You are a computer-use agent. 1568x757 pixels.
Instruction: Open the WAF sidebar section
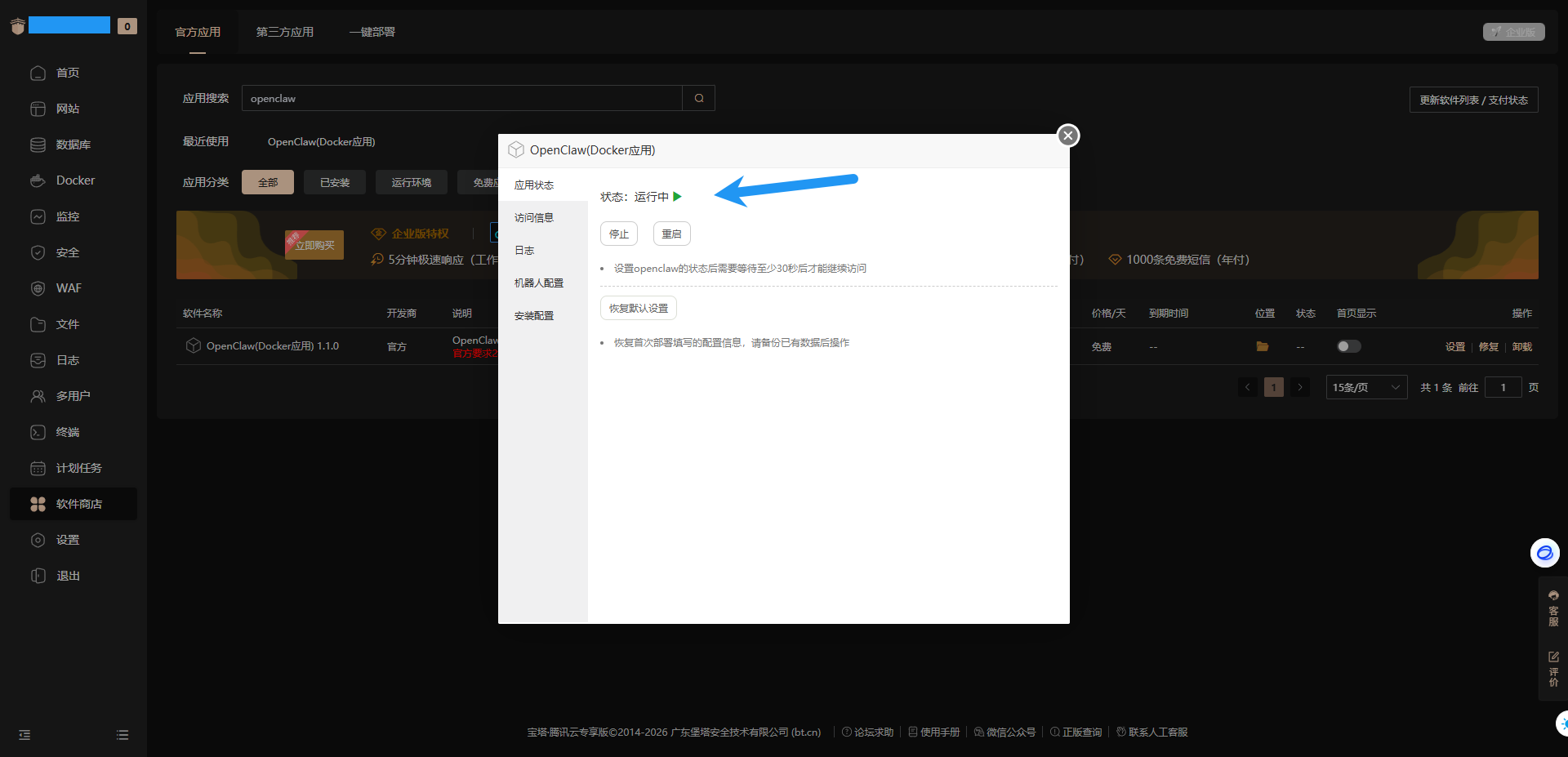click(x=68, y=288)
